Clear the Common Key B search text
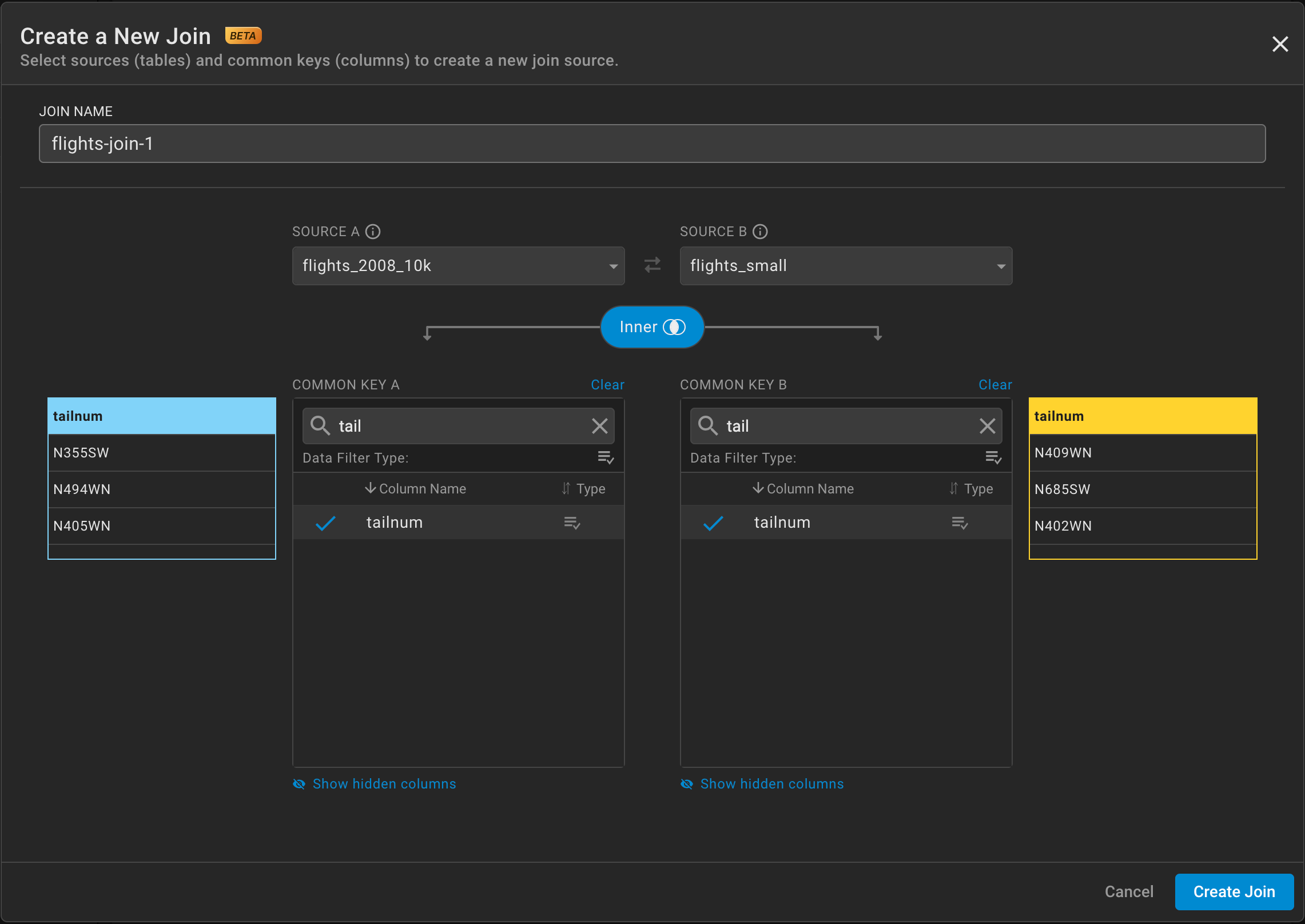This screenshot has height=924, width=1305. tap(987, 426)
